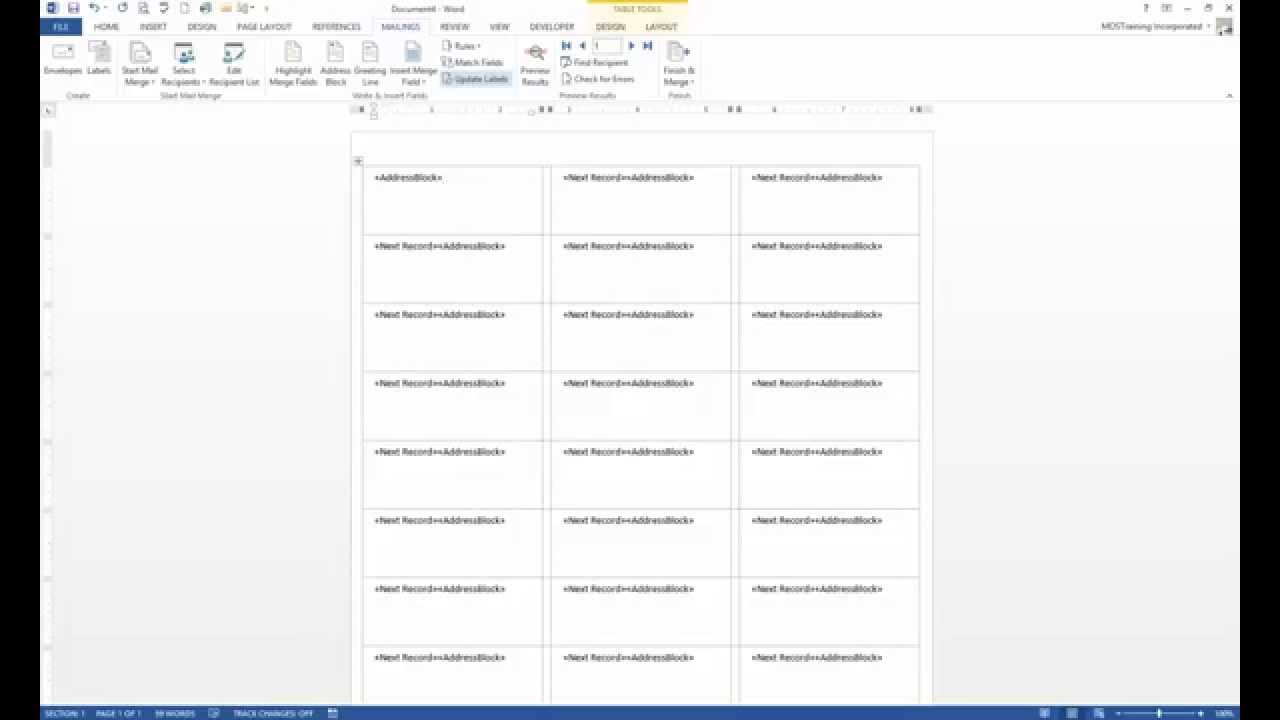Go to last record arrow
The image size is (1280, 720).
647,46
